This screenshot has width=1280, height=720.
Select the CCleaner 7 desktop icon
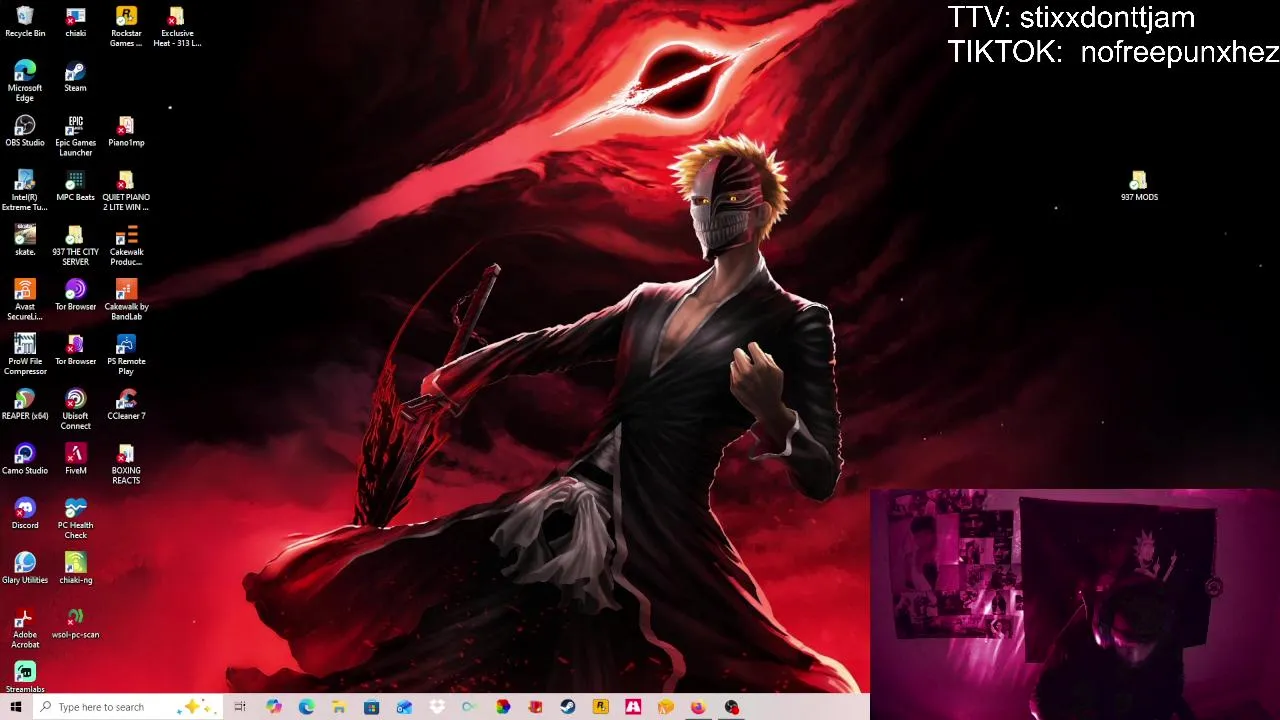(126, 405)
